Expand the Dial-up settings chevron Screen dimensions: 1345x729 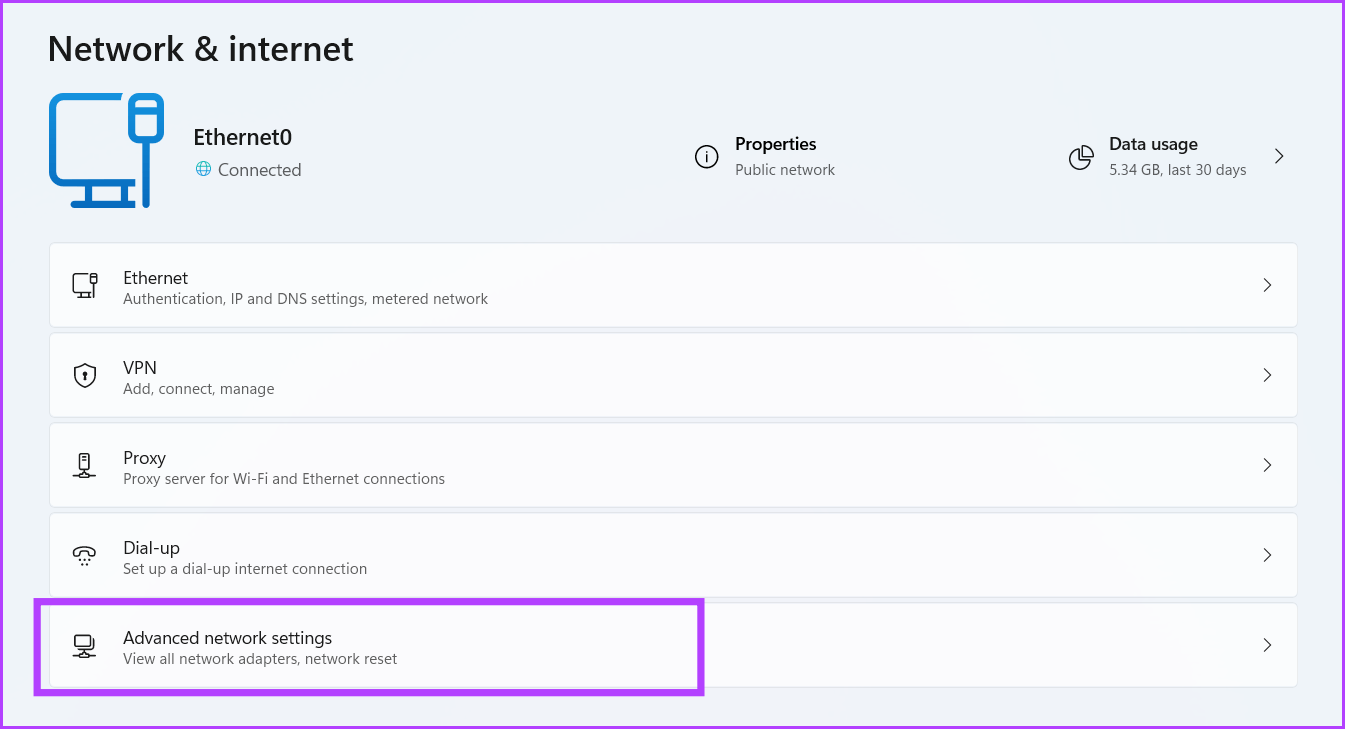click(1267, 554)
